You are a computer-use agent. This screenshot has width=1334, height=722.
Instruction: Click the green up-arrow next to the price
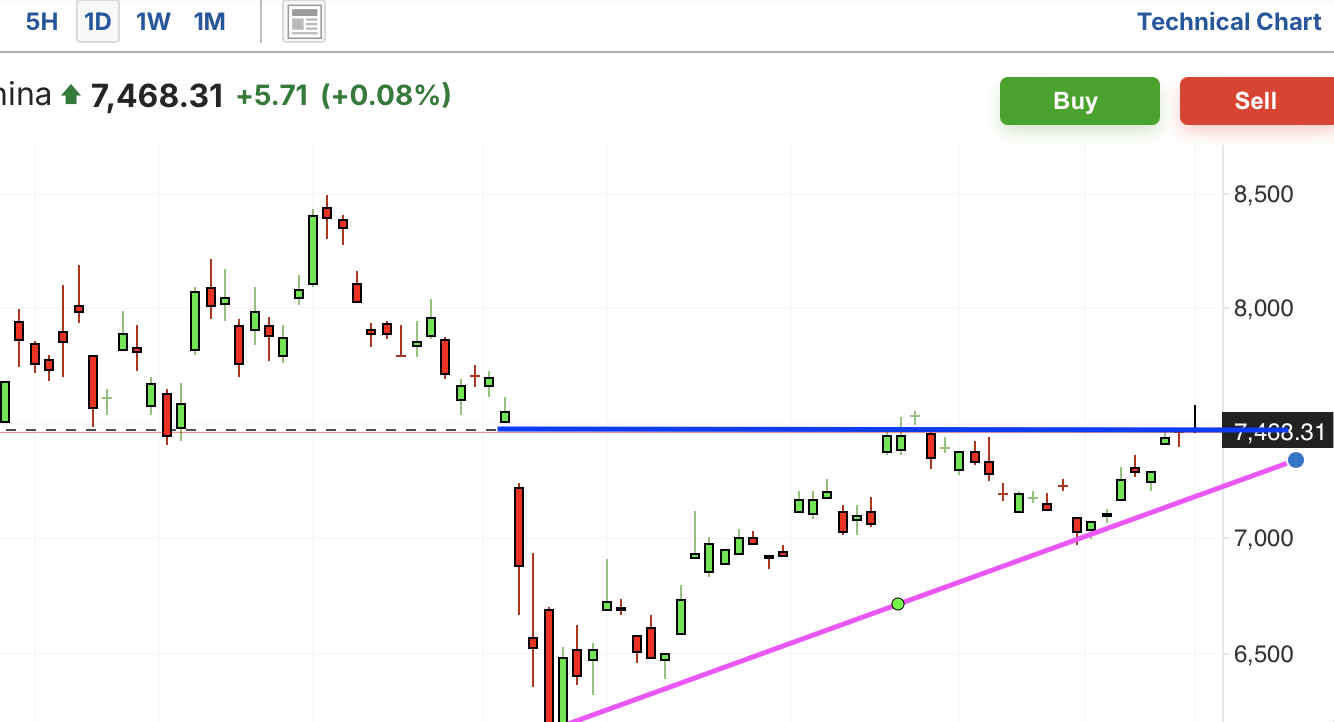(70, 96)
